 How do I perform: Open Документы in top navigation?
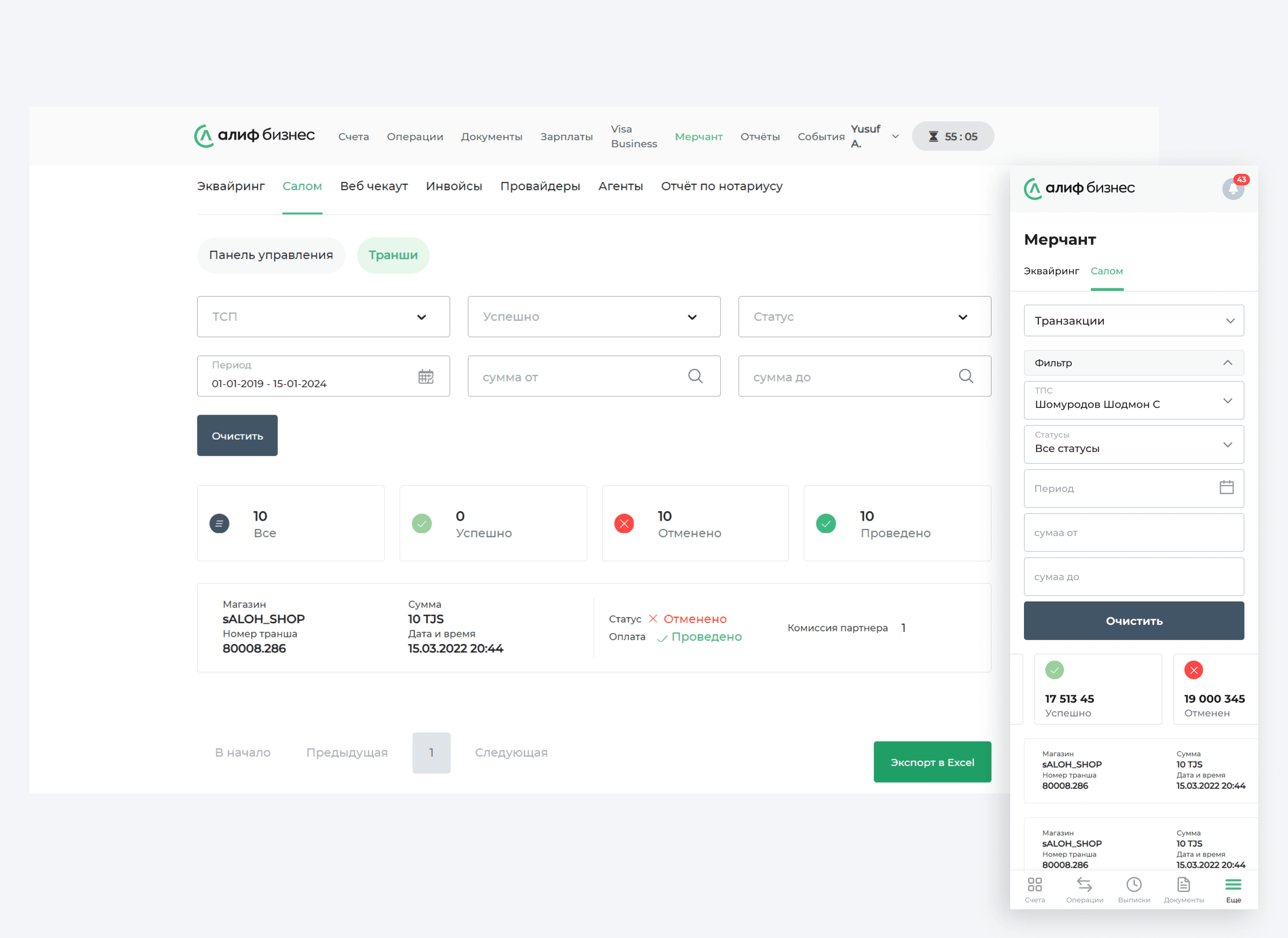(492, 137)
